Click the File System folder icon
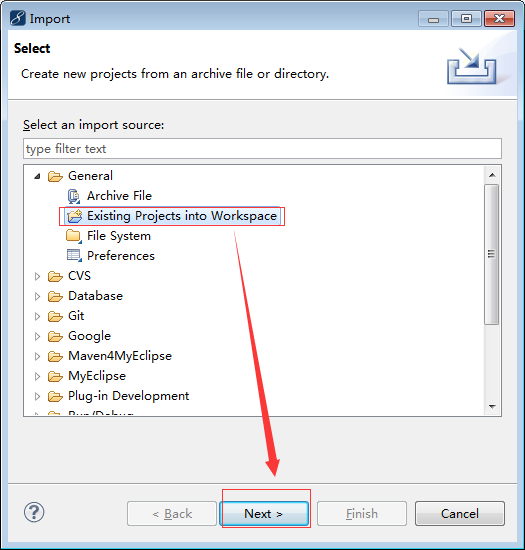This screenshot has height=550, width=525. coord(74,236)
